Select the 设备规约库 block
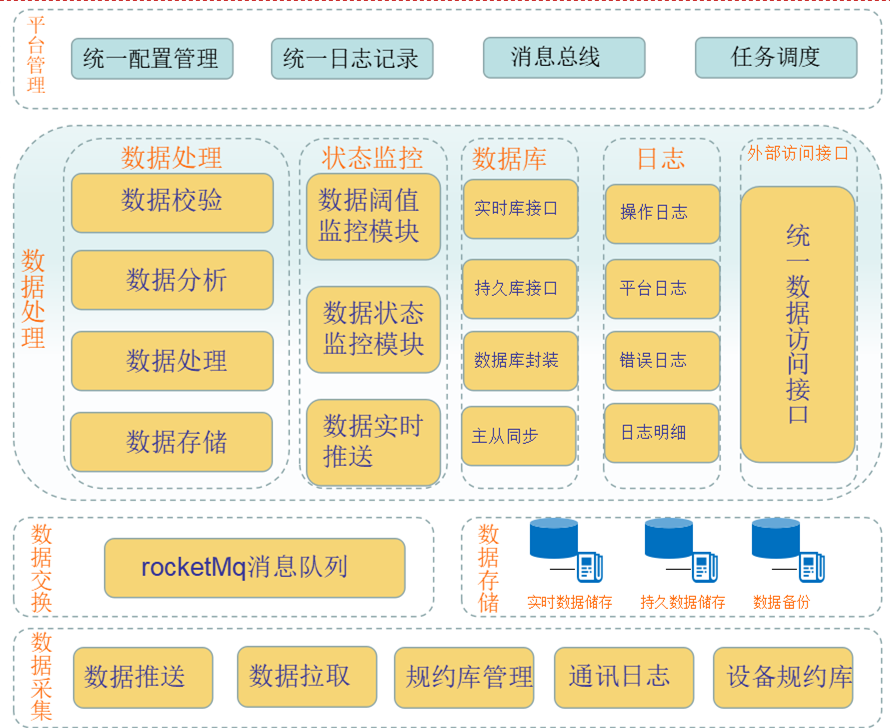This screenshot has width=890, height=728. coord(789,677)
